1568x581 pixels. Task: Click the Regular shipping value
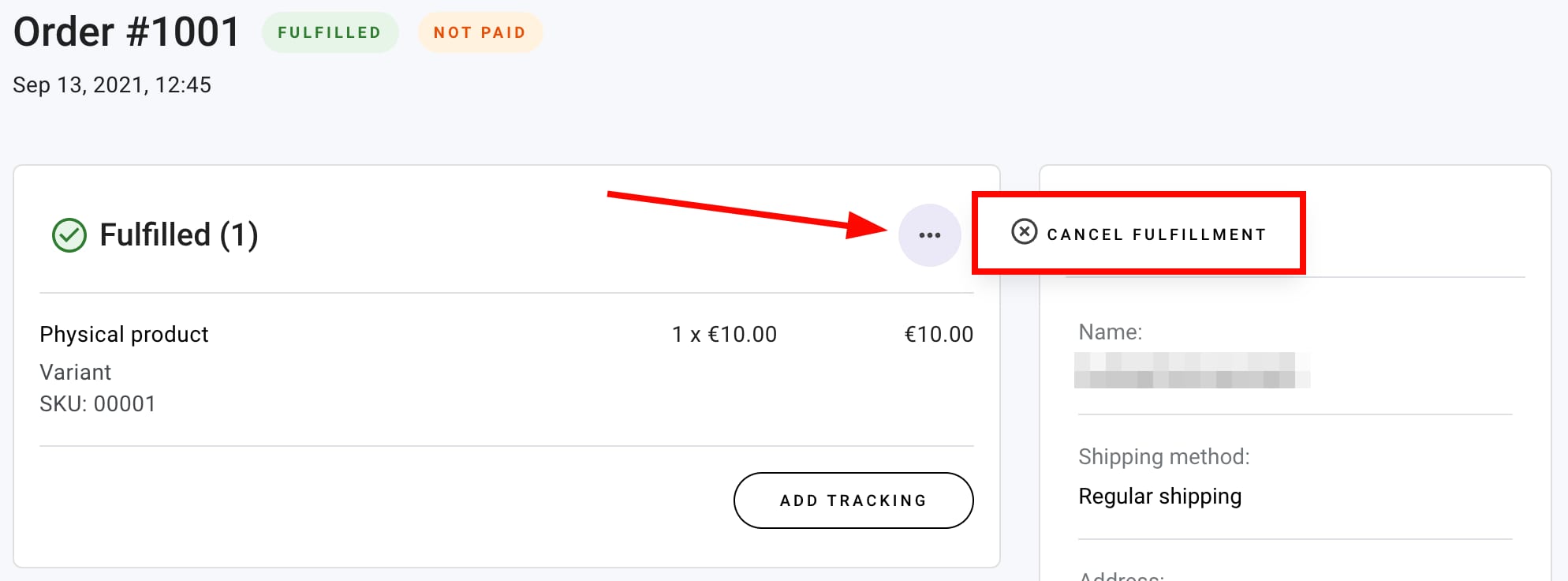1159,496
